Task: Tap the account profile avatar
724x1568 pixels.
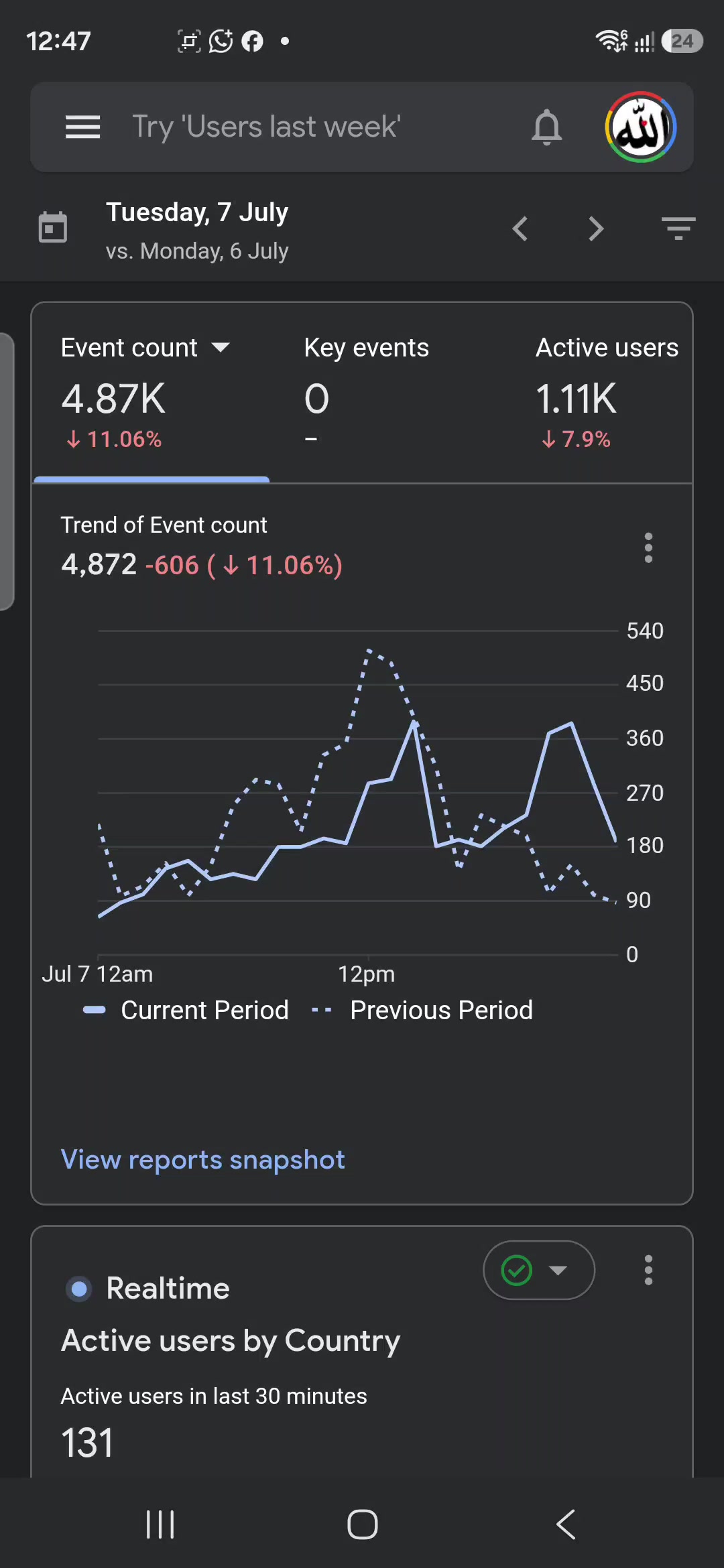Action: 640,127
